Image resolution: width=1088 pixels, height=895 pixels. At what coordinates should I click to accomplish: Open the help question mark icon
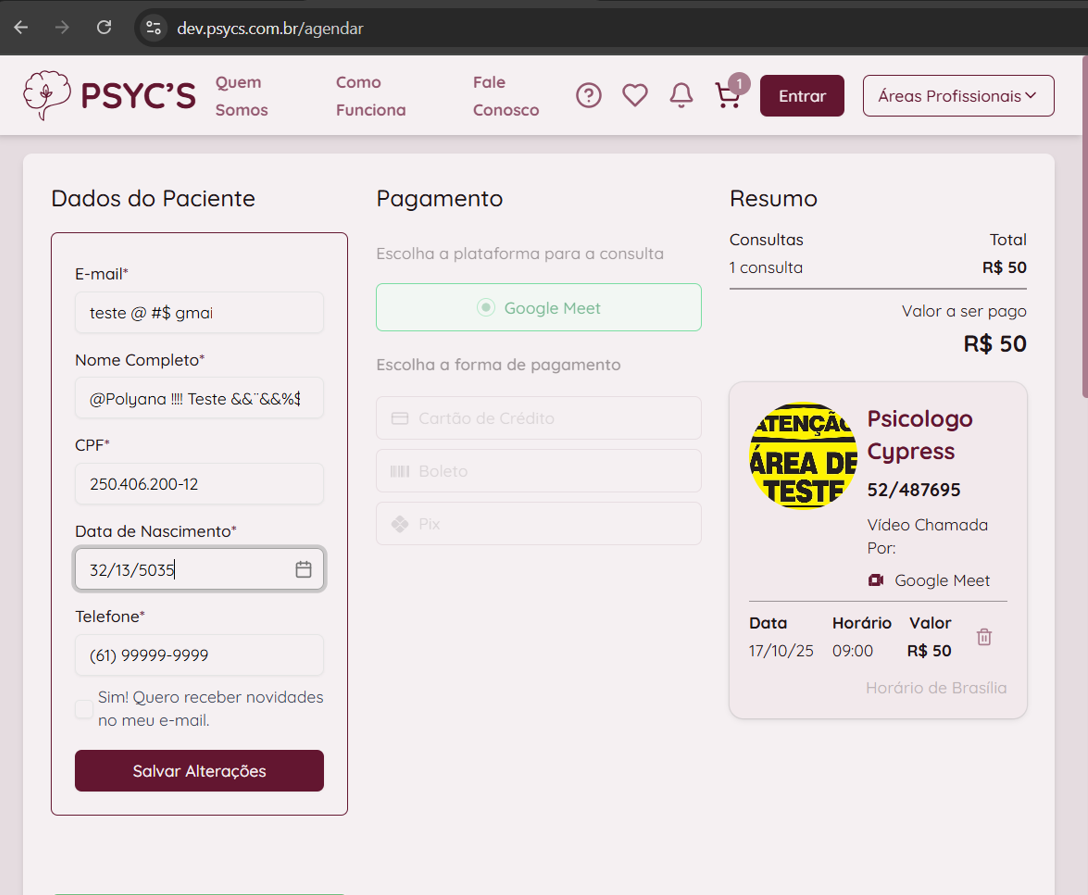click(x=589, y=96)
